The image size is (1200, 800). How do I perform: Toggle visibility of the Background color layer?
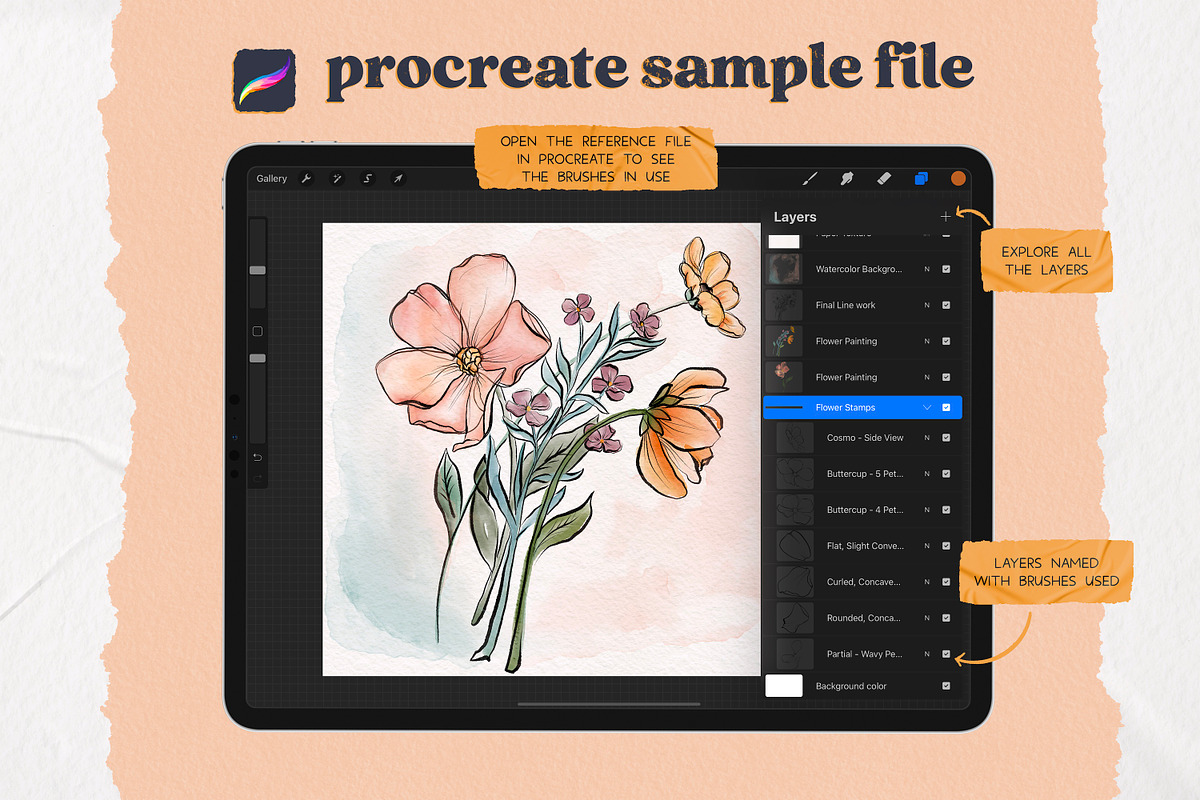[946, 686]
